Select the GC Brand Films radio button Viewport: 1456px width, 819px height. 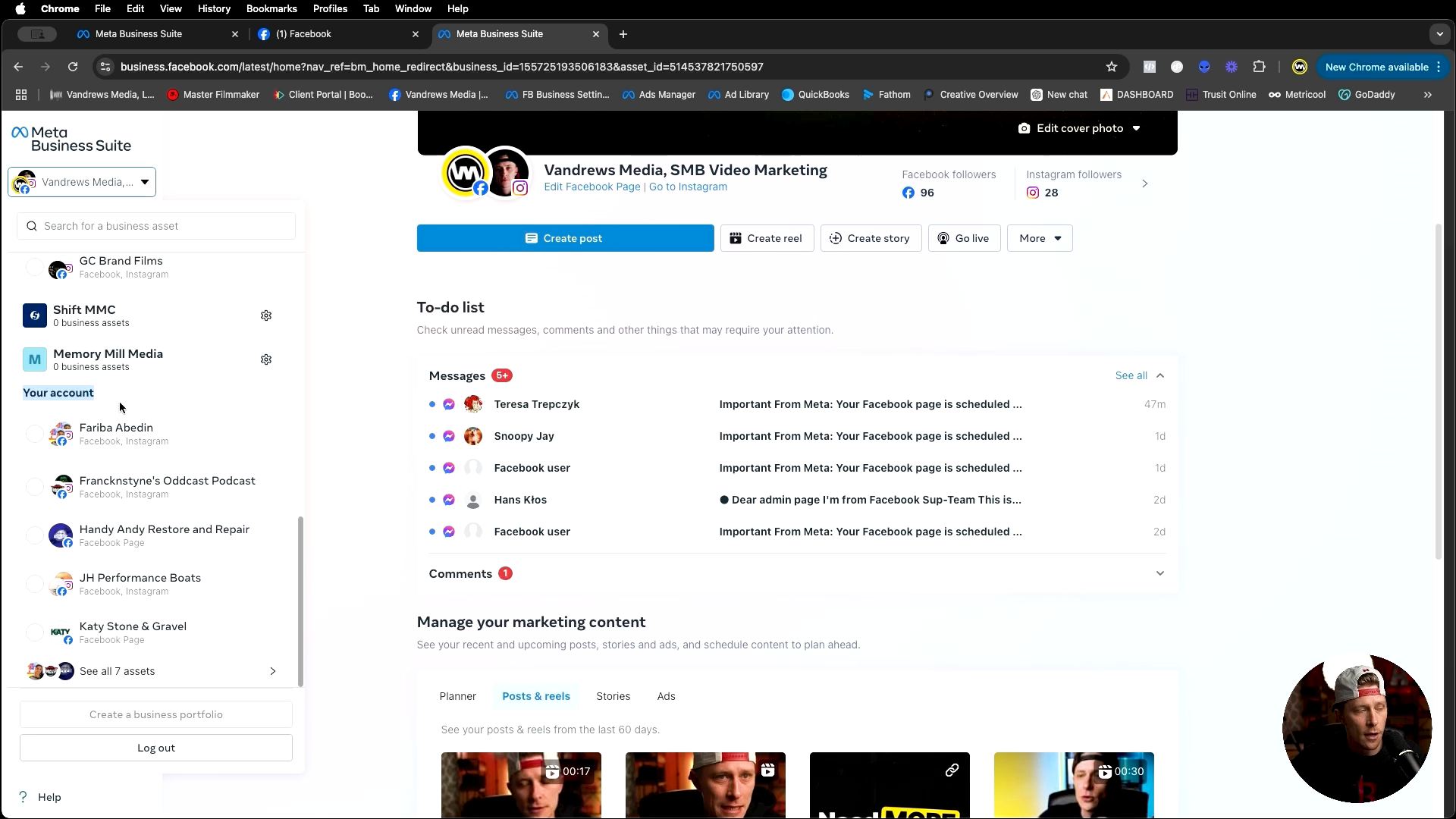pyautogui.click(x=35, y=268)
